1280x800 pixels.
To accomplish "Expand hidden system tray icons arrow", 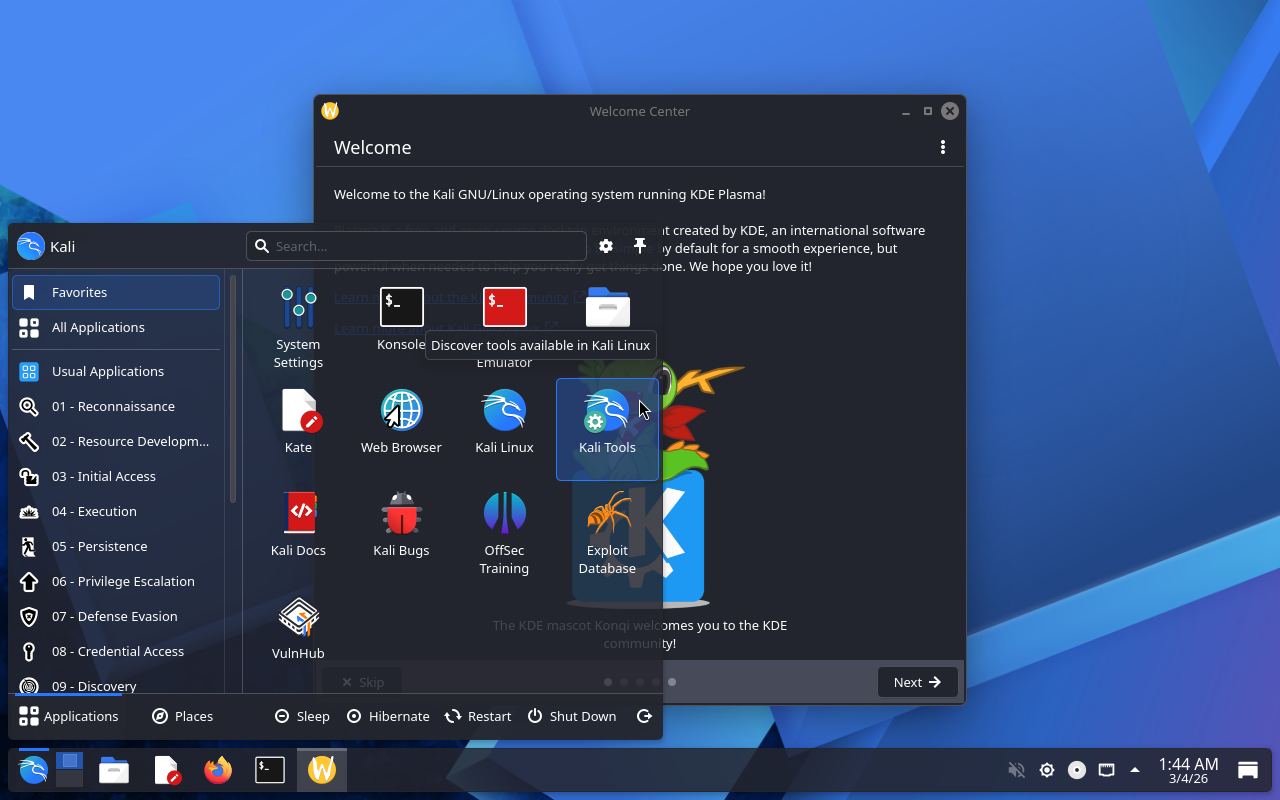I will [x=1135, y=770].
